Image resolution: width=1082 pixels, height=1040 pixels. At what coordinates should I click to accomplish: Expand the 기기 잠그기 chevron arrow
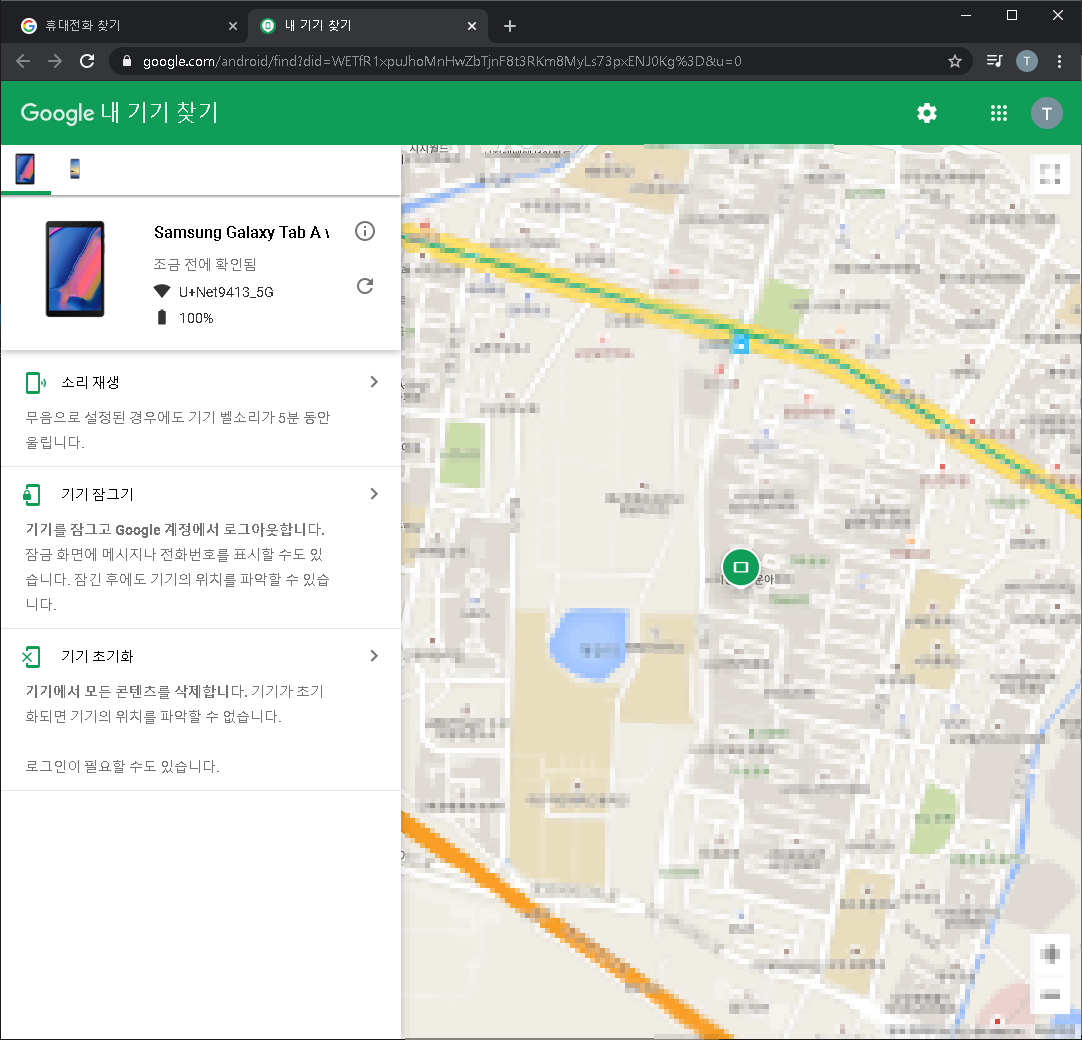(x=374, y=493)
